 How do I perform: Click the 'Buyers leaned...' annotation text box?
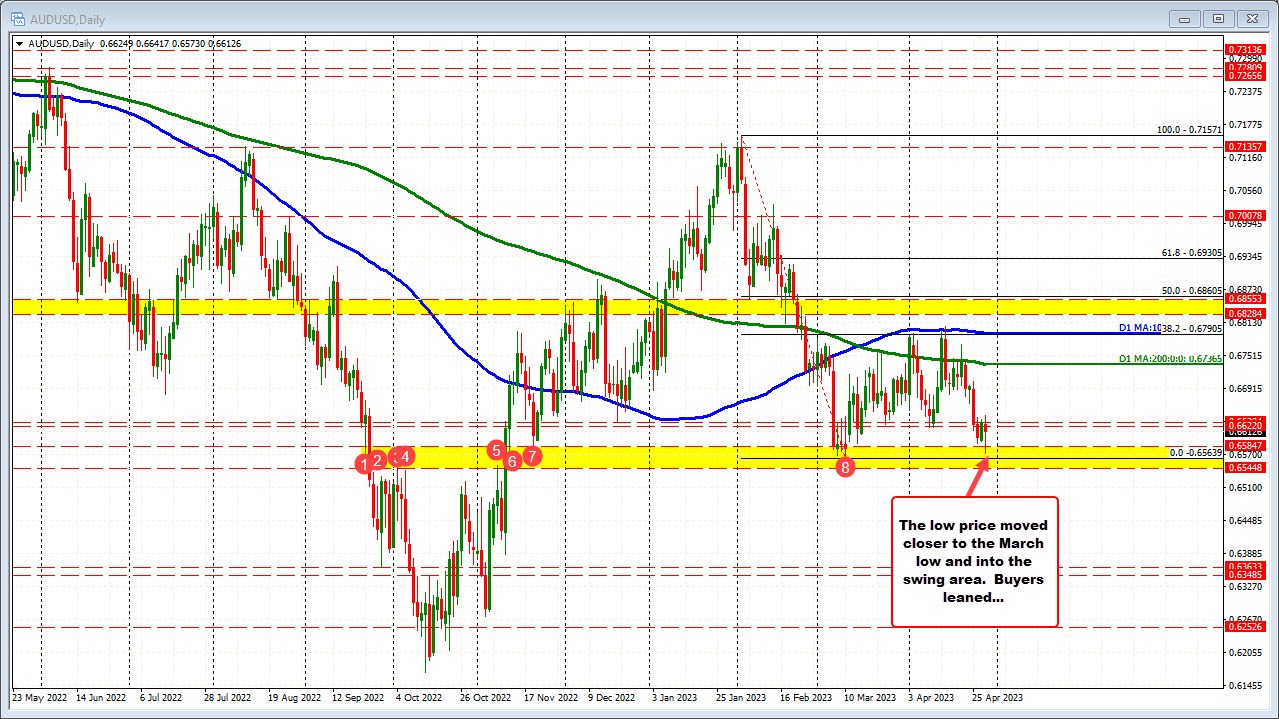[973, 561]
